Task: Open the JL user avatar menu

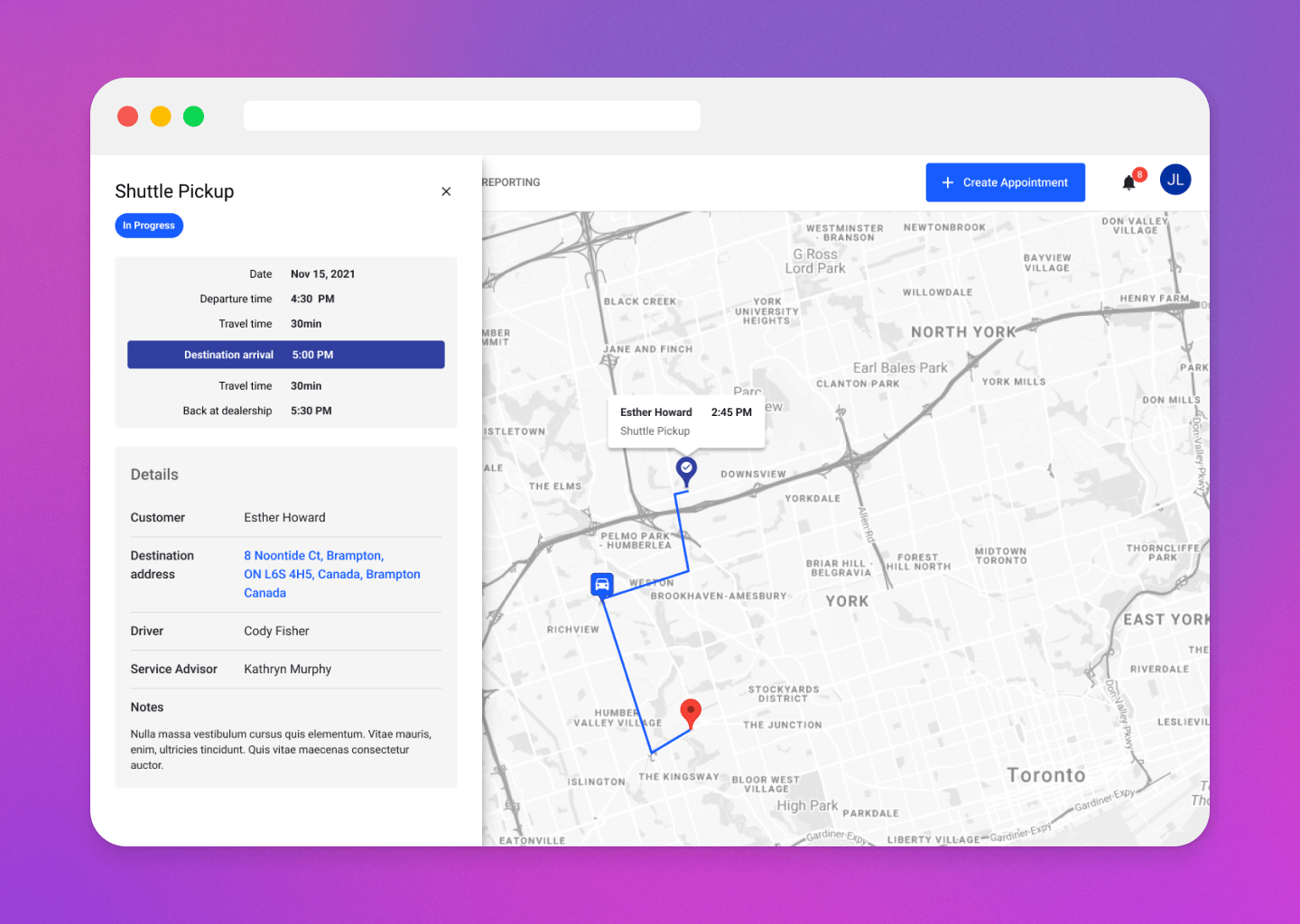Action: click(1175, 180)
